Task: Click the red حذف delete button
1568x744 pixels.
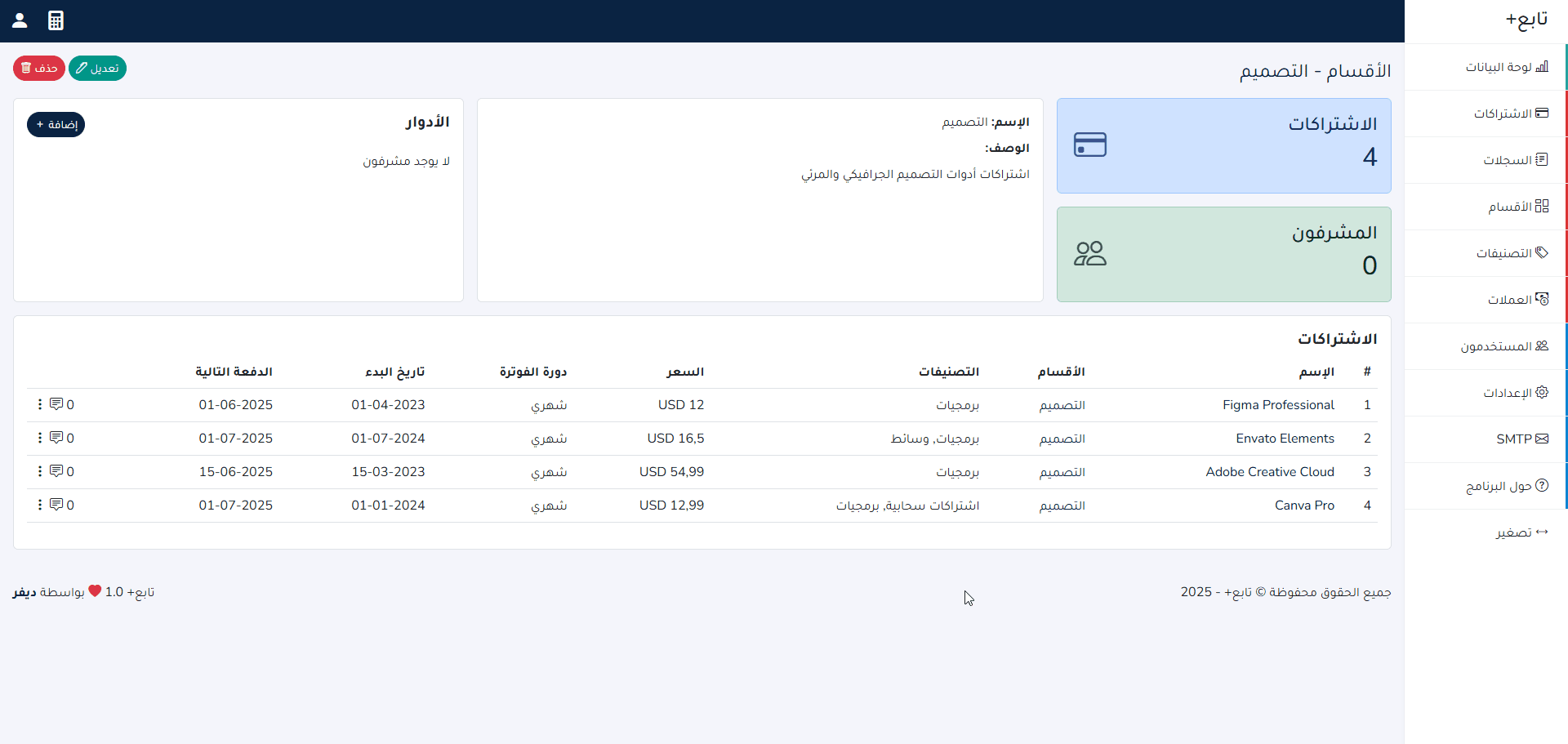Action: coord(39,68)
